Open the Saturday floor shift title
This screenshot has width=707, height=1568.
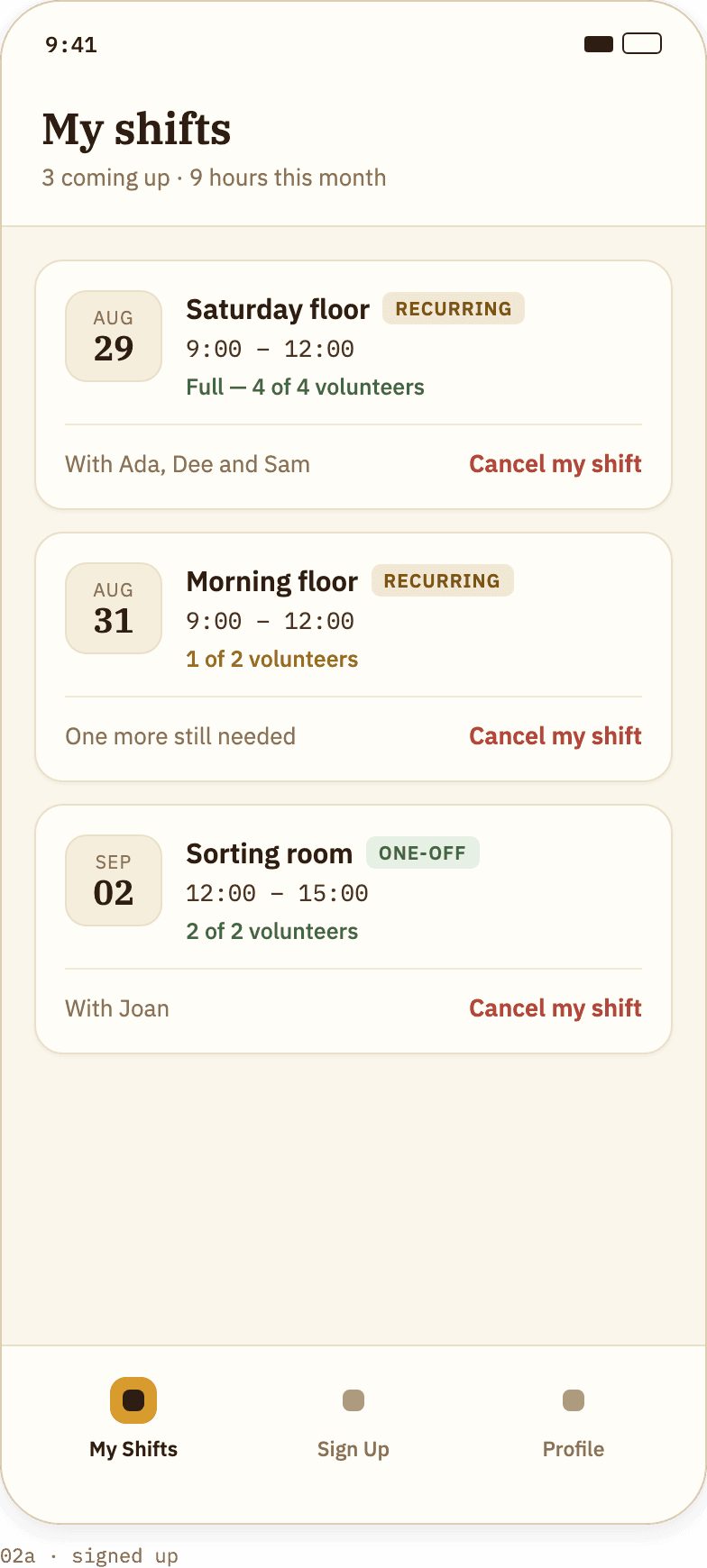point(278,310)
